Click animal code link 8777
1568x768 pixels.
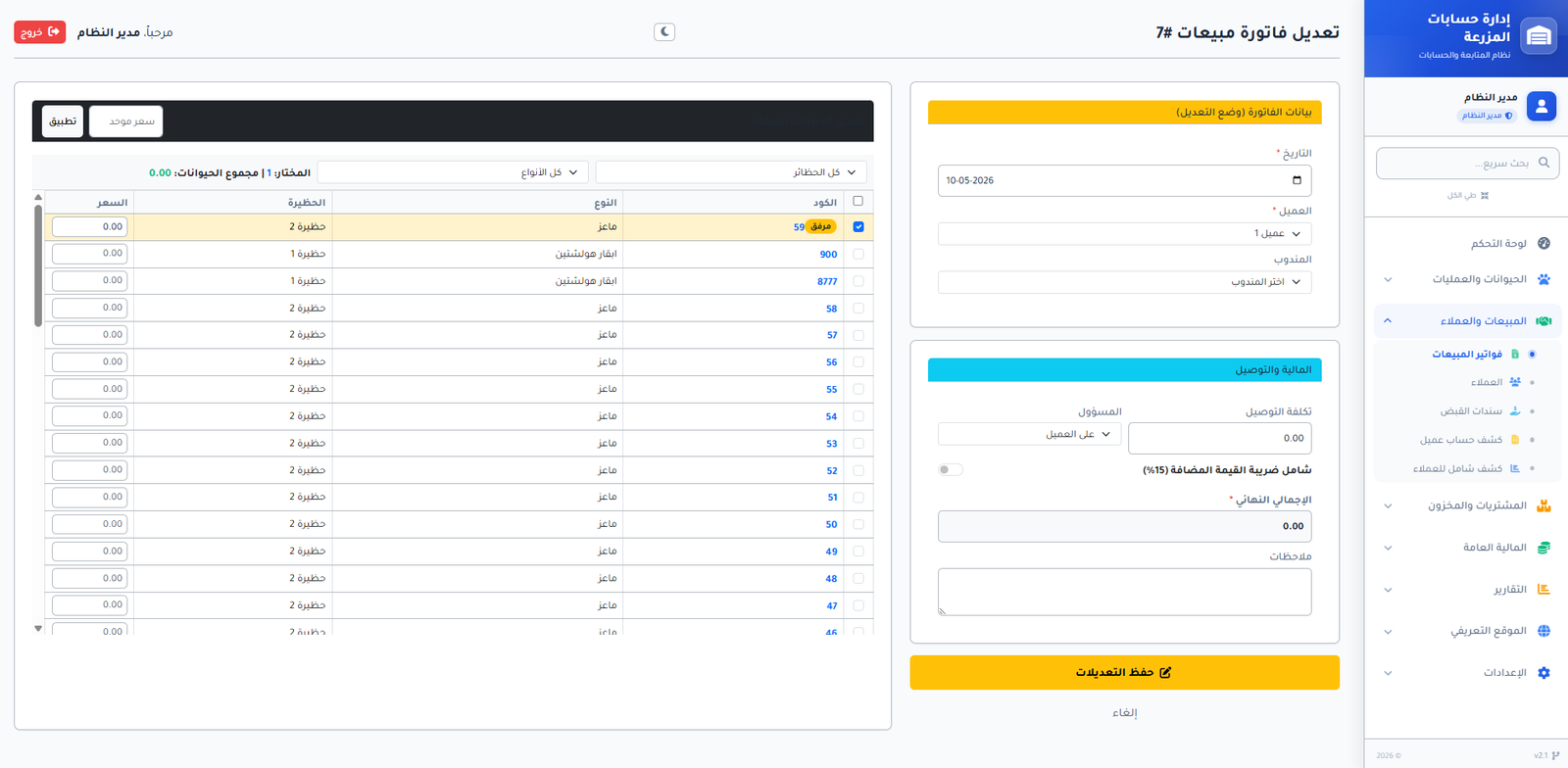[827, 281]
